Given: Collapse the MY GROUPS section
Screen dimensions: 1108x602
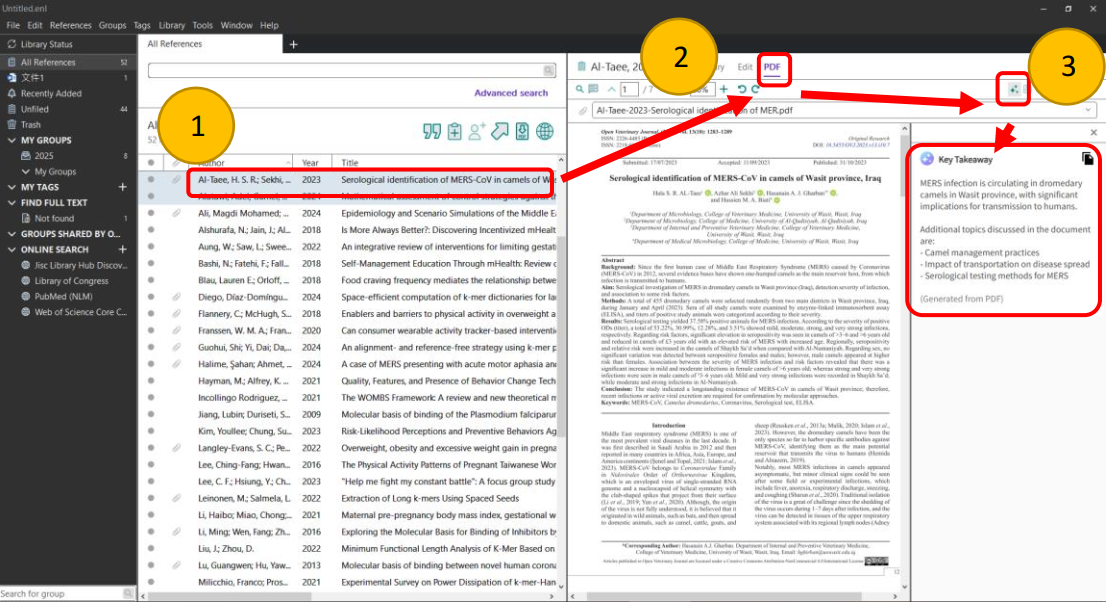Looking at the screenshot, I should click(11, 140).
